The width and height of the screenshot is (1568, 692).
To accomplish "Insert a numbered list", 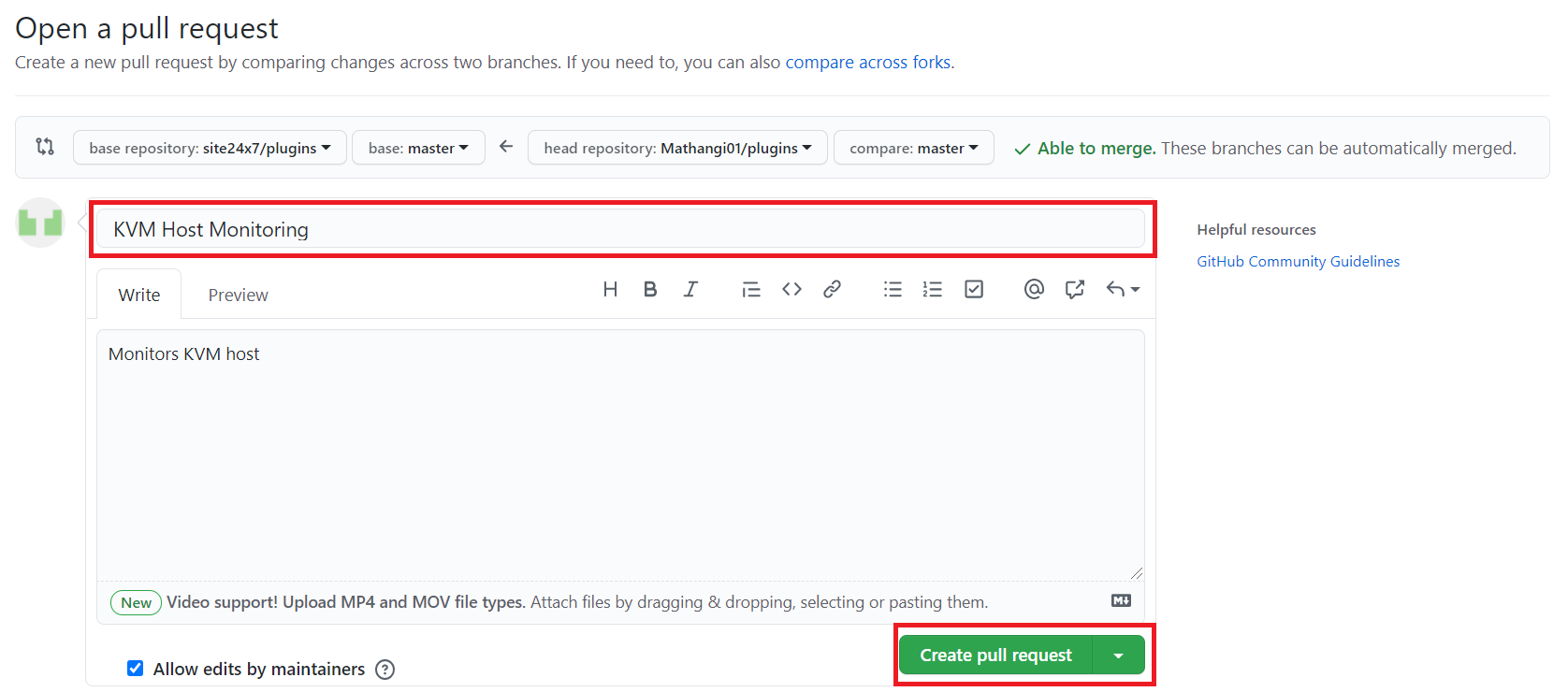I will [x=933, y=290].
